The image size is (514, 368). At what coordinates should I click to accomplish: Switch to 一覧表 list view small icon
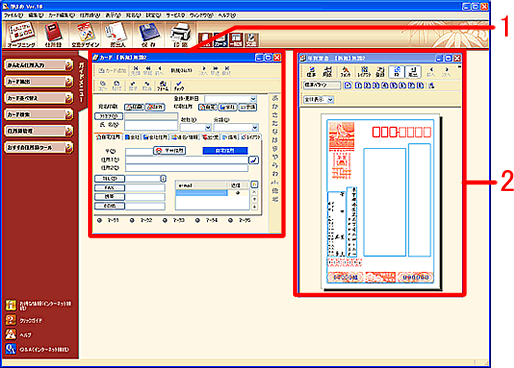pyautogui.click(x=236, y=40)
